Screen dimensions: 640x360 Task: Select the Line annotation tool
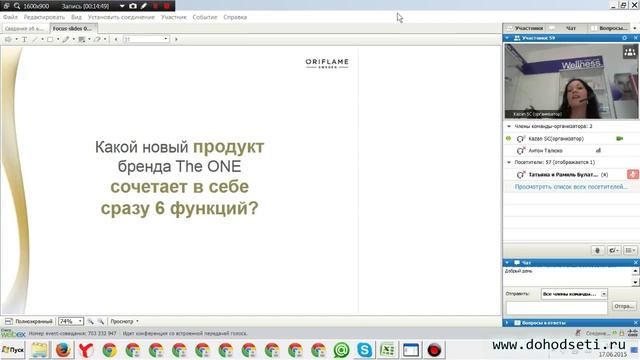coord(35,40)
